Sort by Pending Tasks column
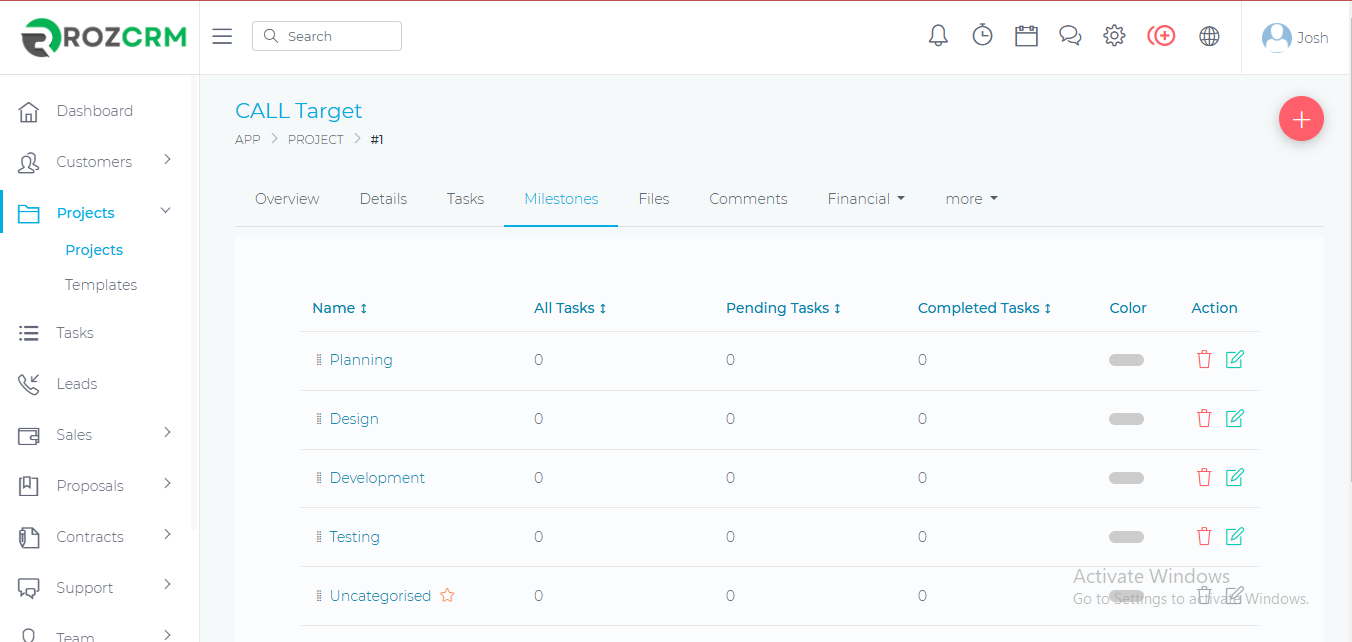The image size is (1352, 642). click(783, 308)
